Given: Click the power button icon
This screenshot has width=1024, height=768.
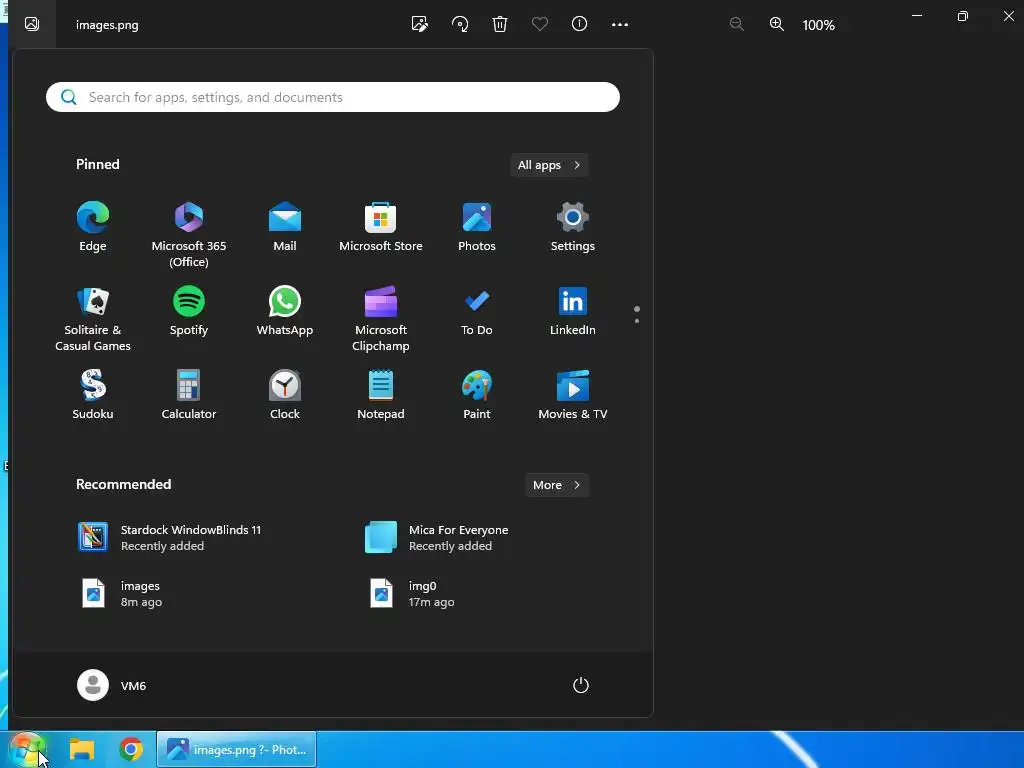Looking at the screenshot, I should [x=581, y=685].
